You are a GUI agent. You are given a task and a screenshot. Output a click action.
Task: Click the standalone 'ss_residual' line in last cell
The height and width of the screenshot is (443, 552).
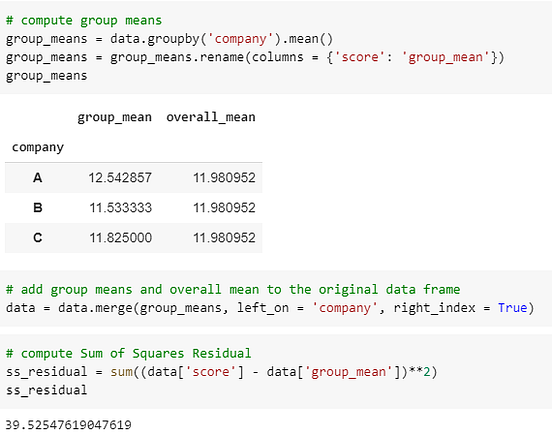coord(46,390)
